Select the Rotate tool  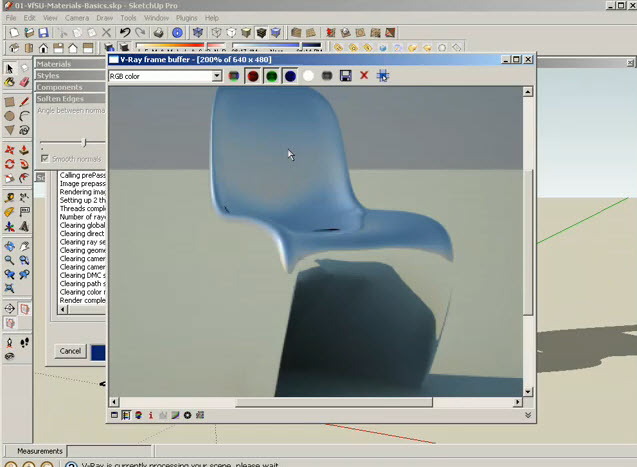pyautogui.click(x=10, y=164)
